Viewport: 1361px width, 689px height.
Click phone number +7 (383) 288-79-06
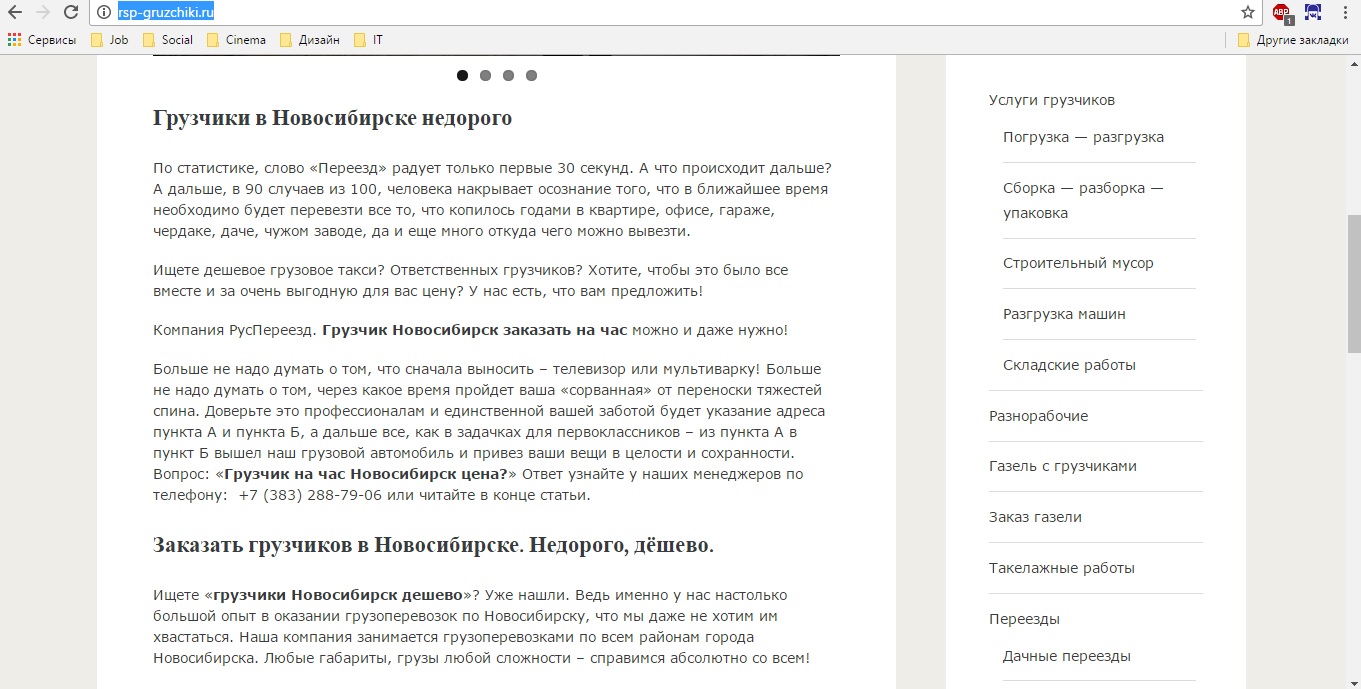click(x=310, y=494)
